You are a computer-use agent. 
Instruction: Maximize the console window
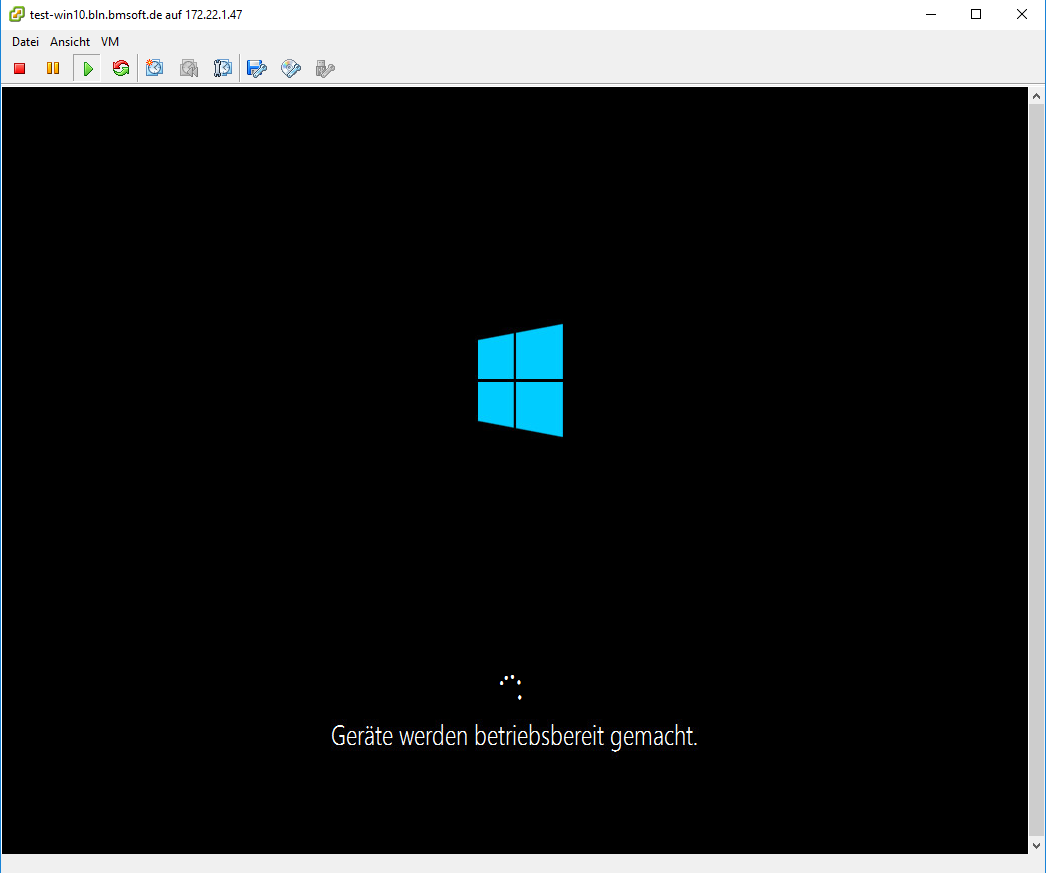(x=976, y=14)
